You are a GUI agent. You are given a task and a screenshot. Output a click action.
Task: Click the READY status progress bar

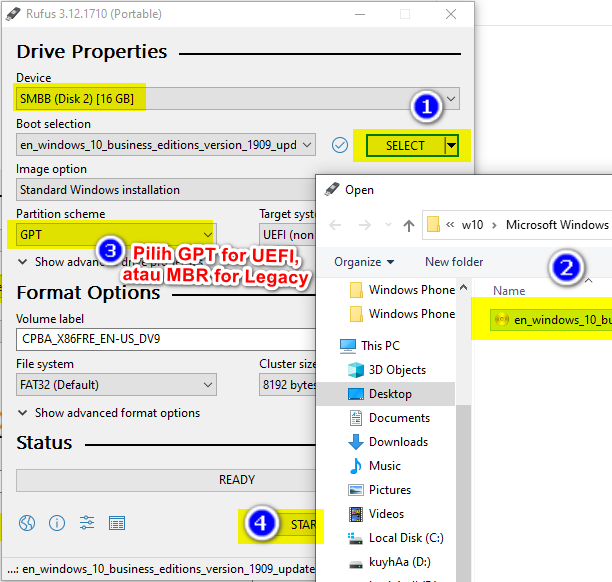[x=166, y=480]
